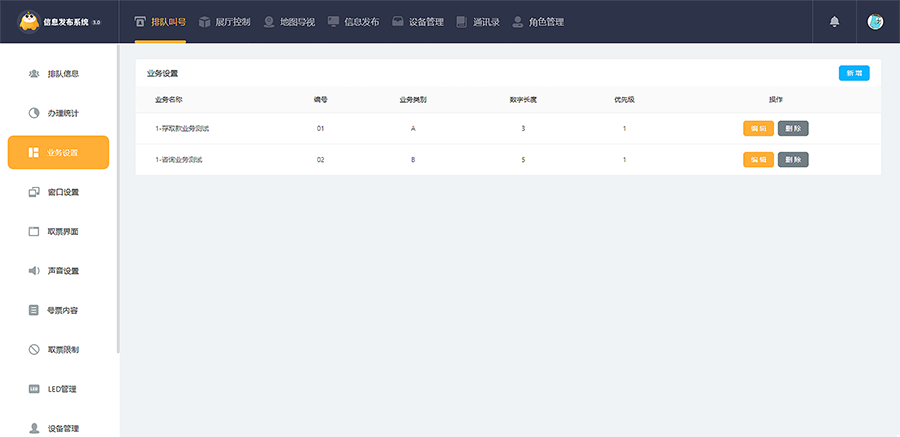This screenshot has height=437, width=900.
Task: Click 删除 for the 01 business row
Action: click(x=793, y=128)
